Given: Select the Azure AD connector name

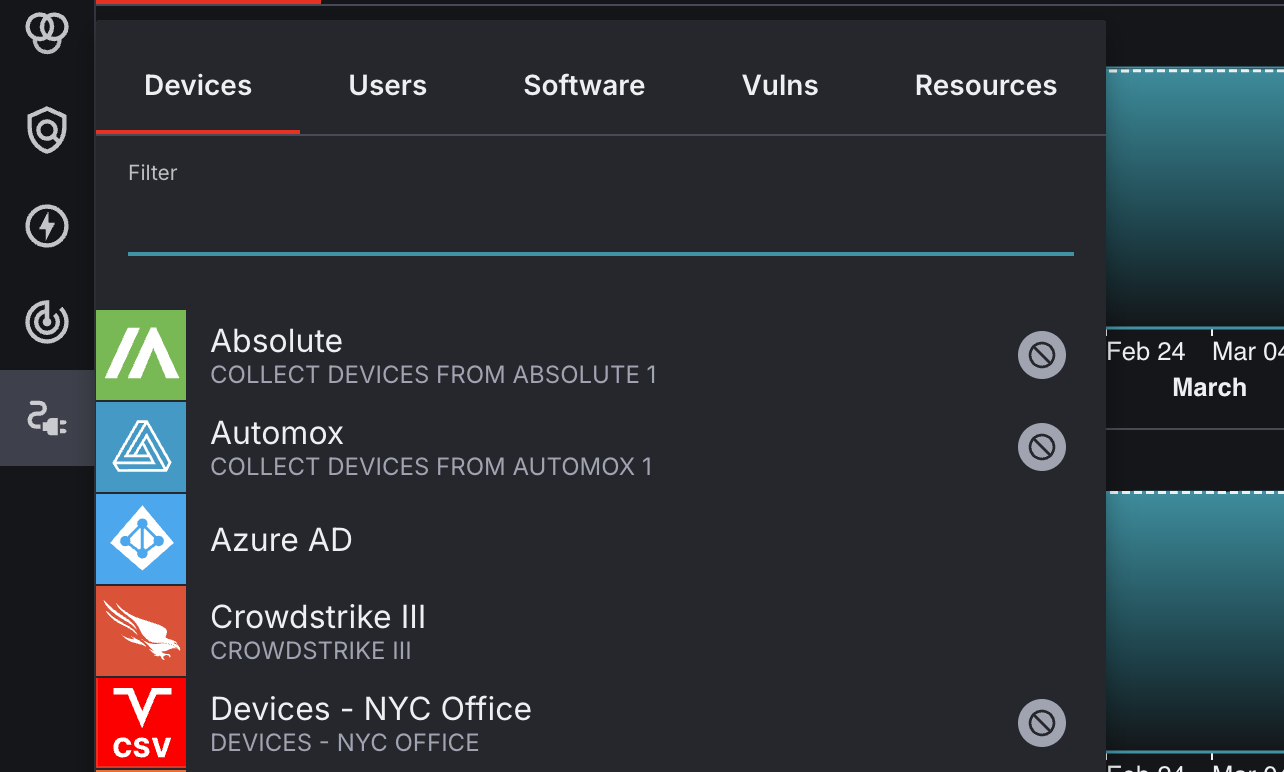Looking at the screenshot, I should (282, 540).
